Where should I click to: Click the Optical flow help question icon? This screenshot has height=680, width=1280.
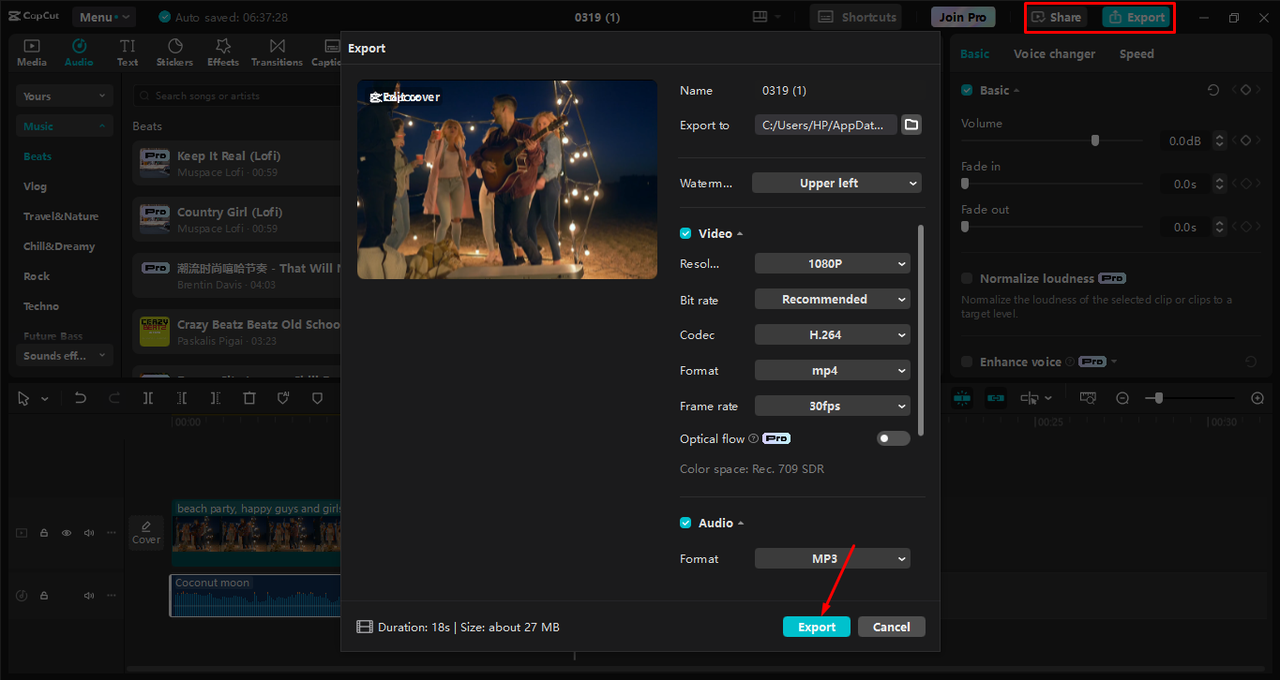tap(754, 439)
